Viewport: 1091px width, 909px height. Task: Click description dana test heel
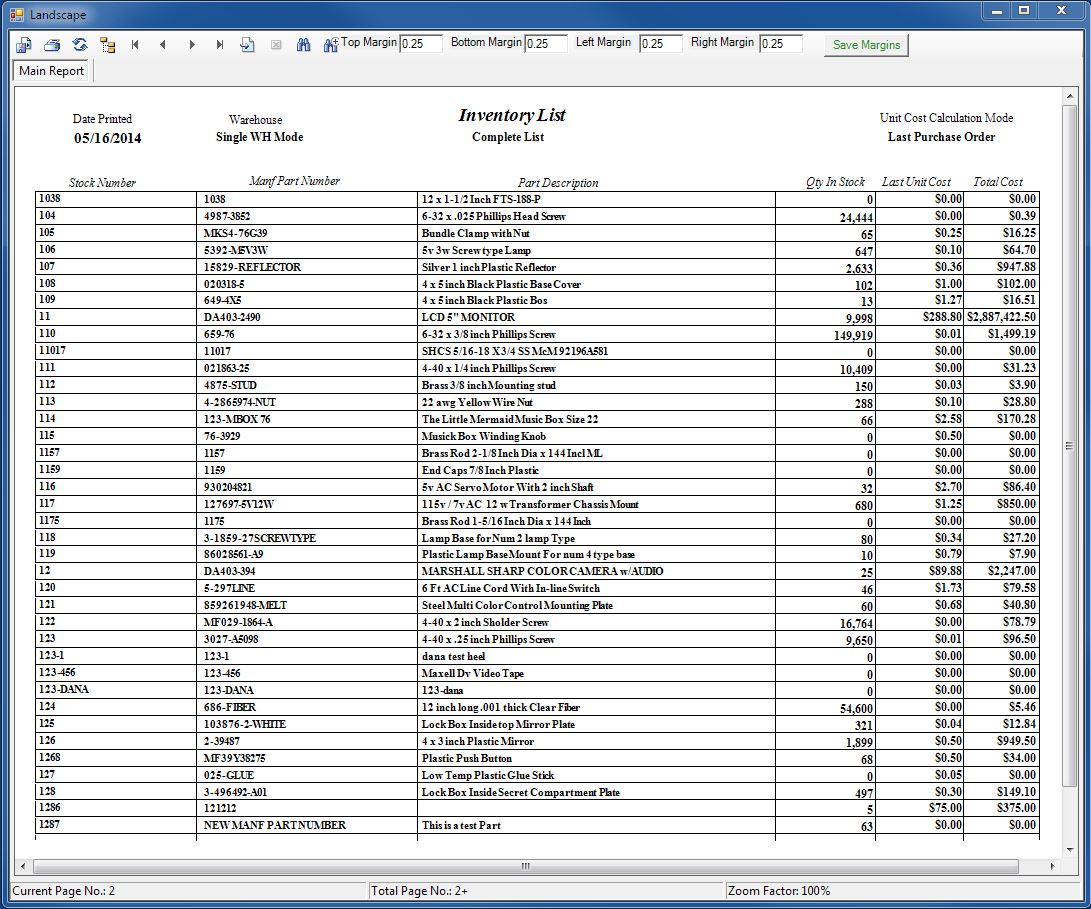(x=454, y=656)
